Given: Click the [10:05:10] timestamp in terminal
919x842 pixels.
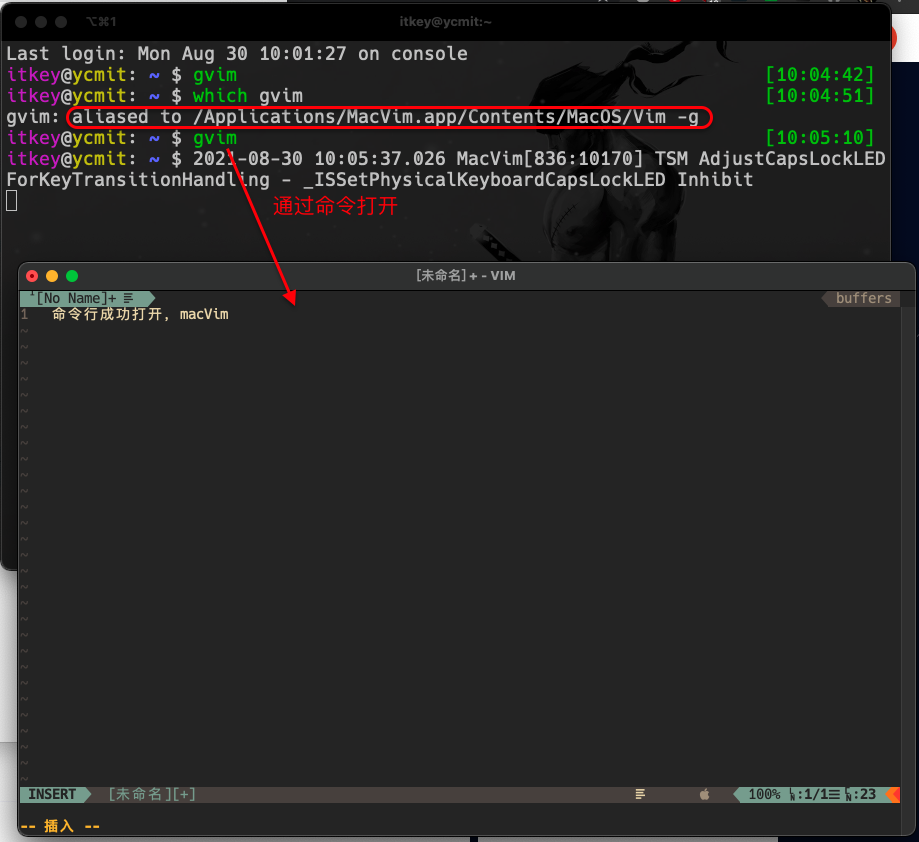Looking at the screenshot, I should (819, 138).
